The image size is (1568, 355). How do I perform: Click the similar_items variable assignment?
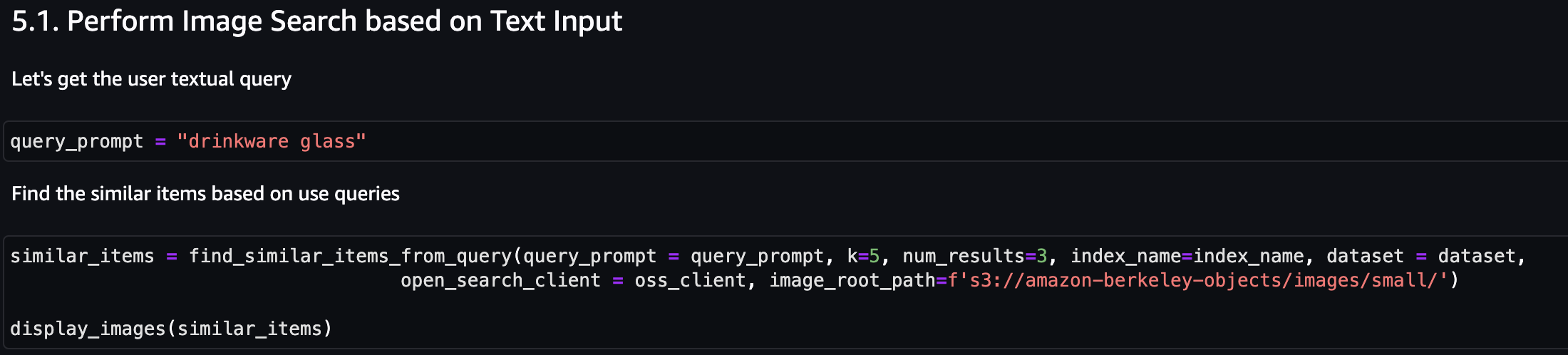coord(82,256)
